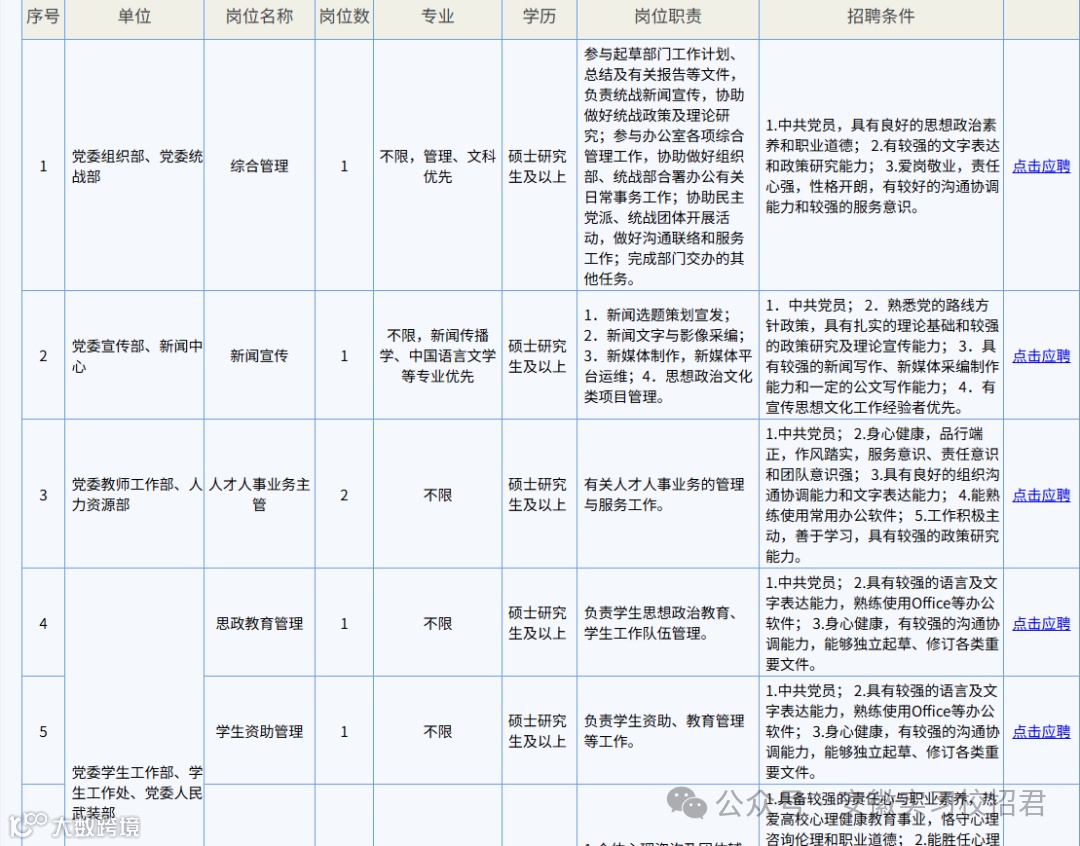1080x846 pixels.
Task: Select the 岗位数 column header
Action: pos(344,17)
